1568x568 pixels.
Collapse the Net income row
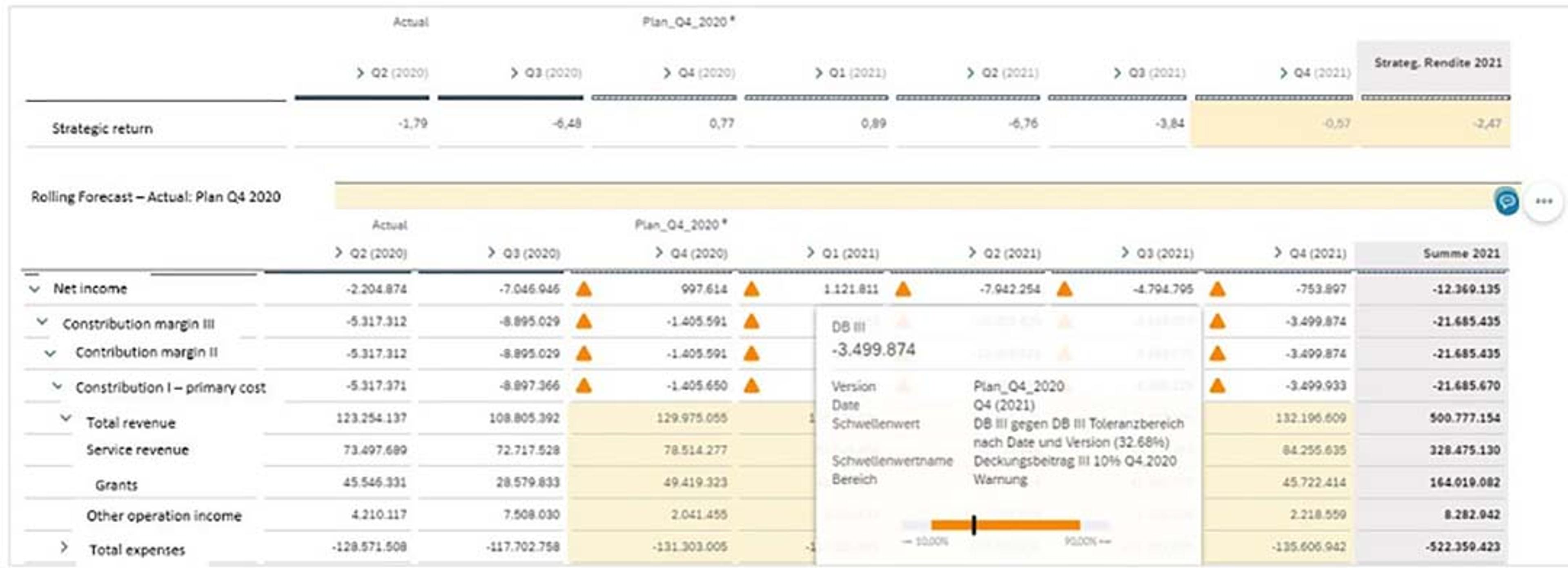point(35,289)
